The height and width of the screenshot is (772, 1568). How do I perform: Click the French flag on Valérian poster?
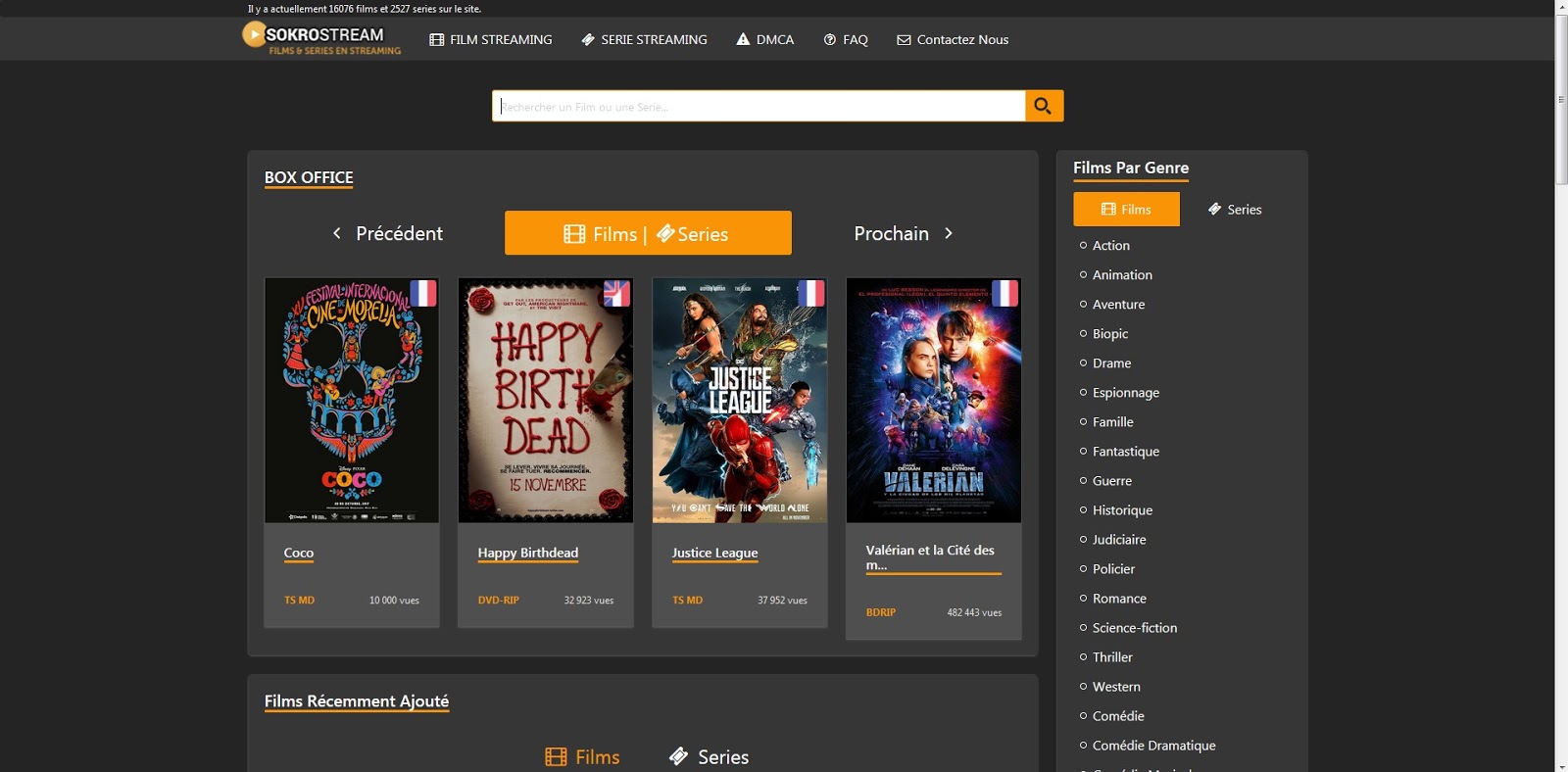click(x=1005, y=293)
